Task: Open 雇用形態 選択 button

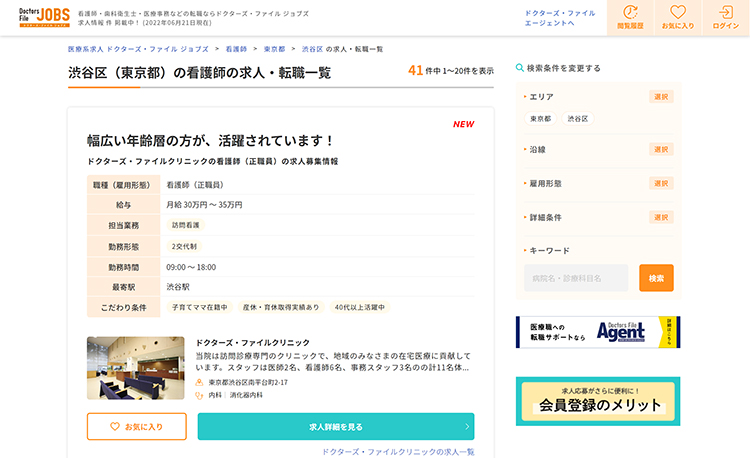Action: point(661,183)
